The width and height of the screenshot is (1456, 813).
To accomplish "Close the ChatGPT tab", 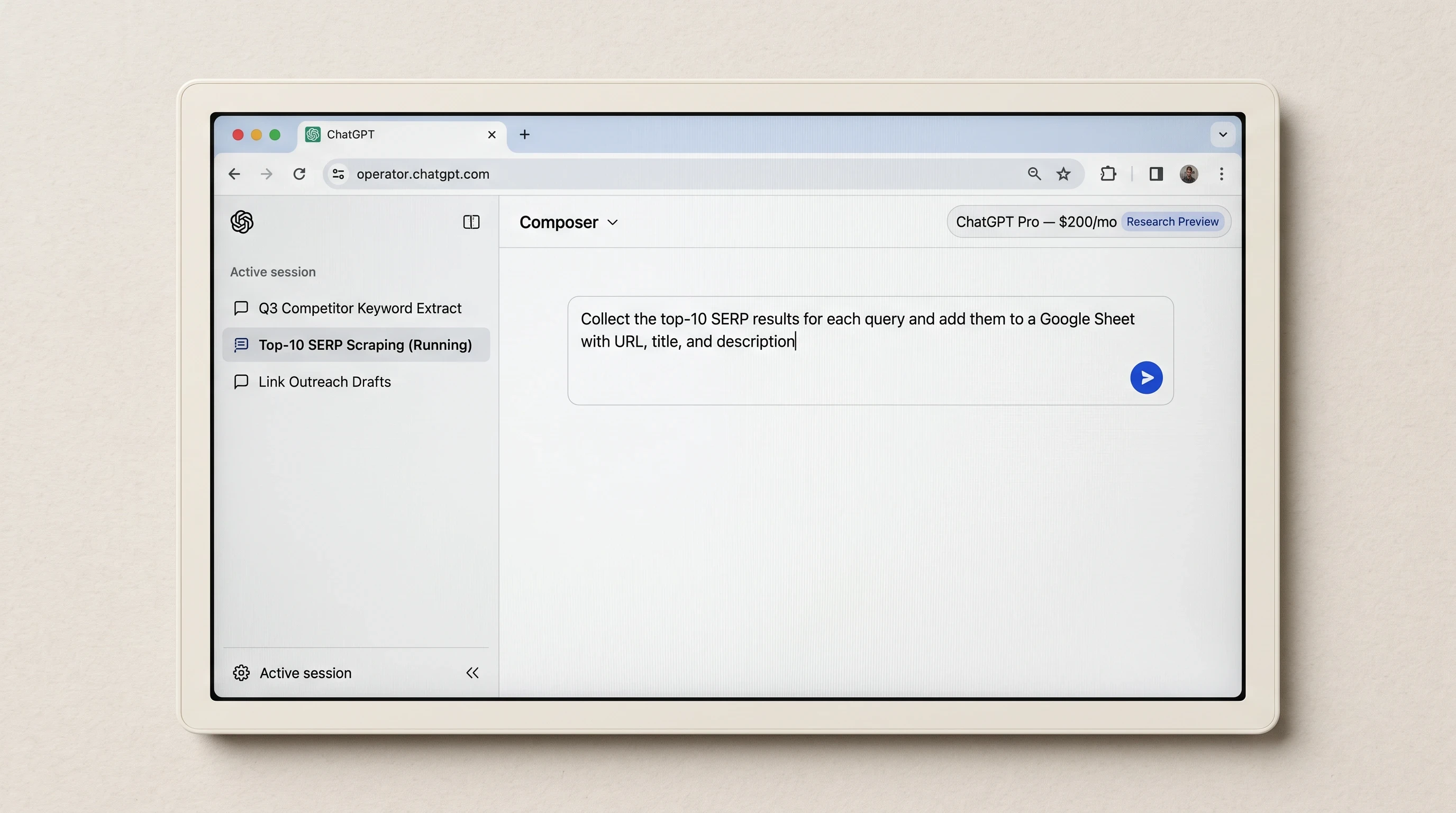I will [x=492, y=134].
